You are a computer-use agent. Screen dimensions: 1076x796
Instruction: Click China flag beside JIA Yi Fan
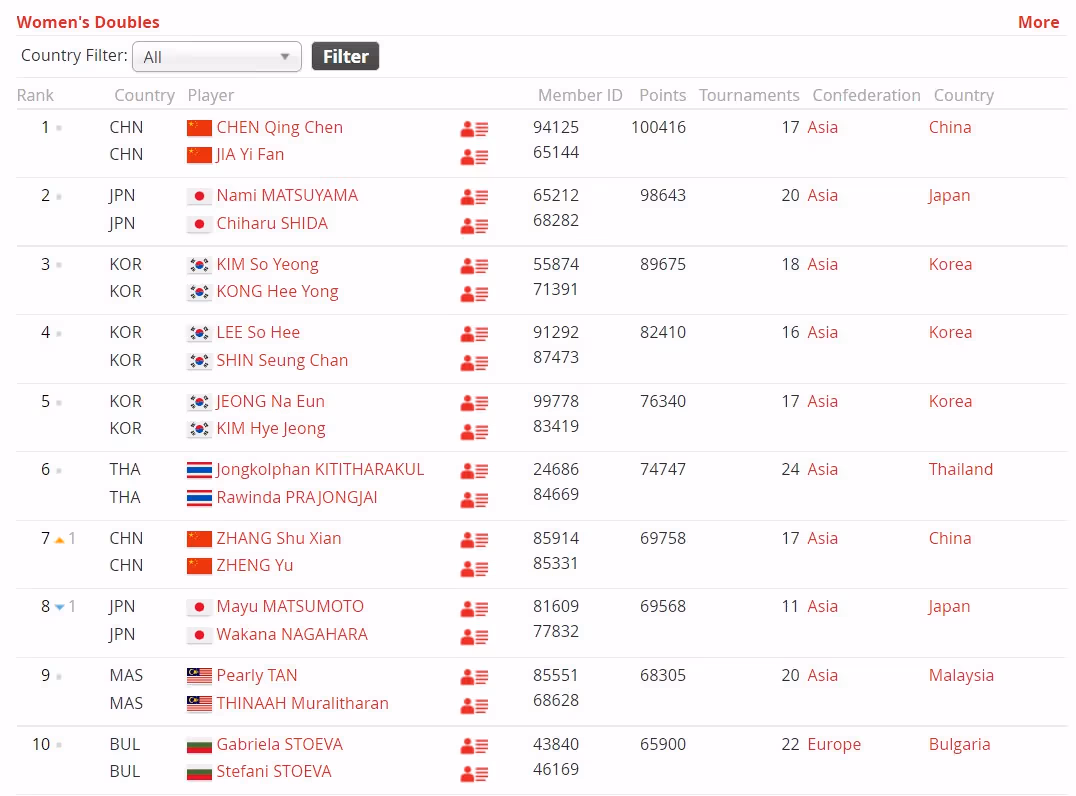click(x=199, y=155)
